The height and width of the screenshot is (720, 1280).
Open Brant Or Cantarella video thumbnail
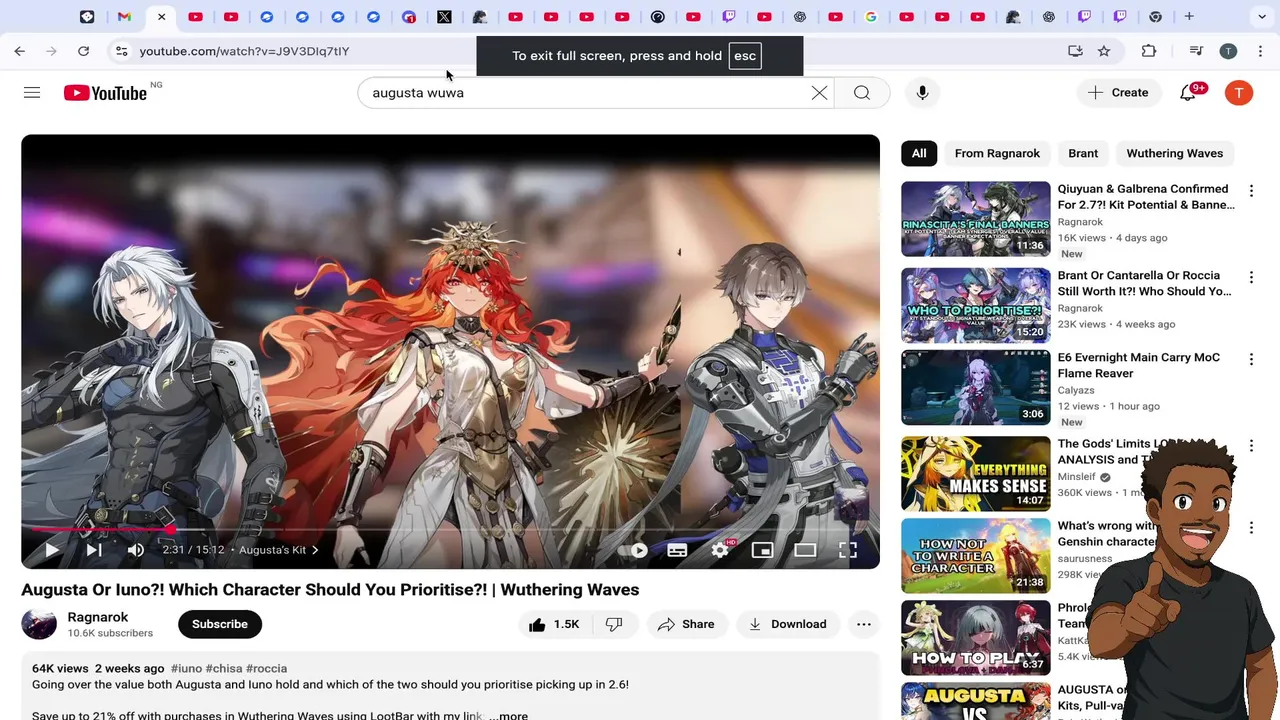tap(976, 305)
